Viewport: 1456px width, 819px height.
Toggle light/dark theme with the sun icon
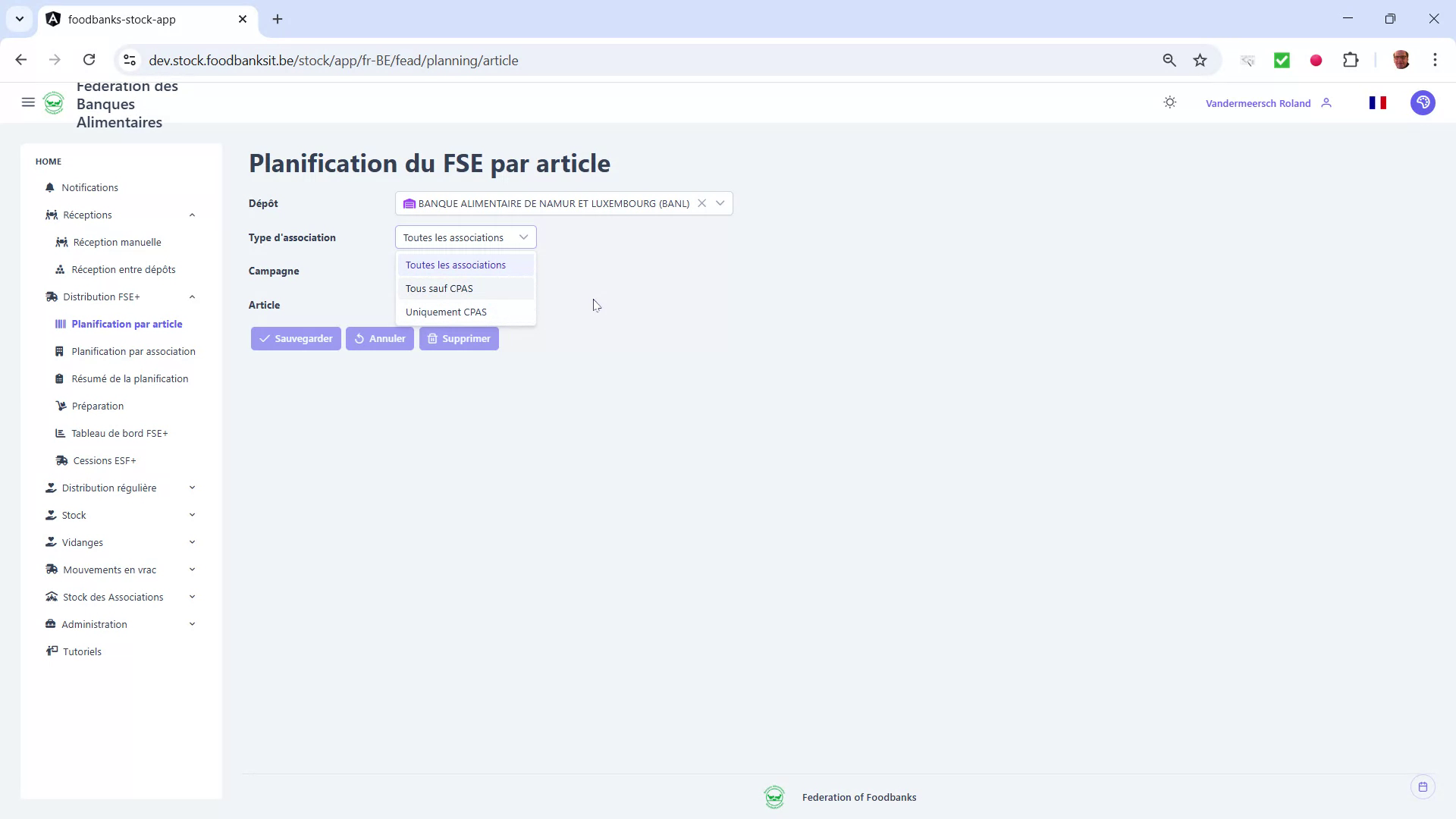pos(1169,102)
